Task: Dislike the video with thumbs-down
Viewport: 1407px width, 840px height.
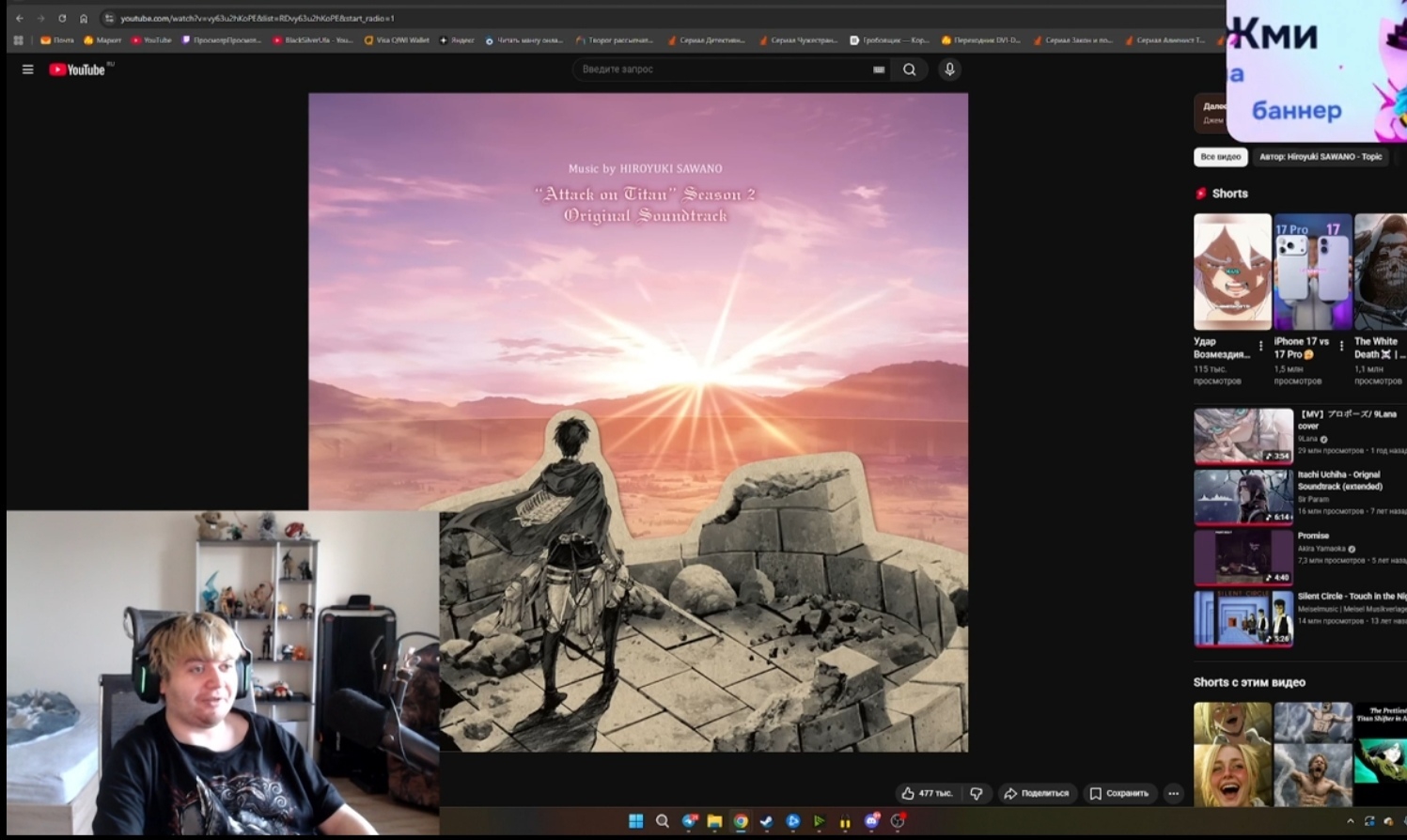Action: point(977,793)
